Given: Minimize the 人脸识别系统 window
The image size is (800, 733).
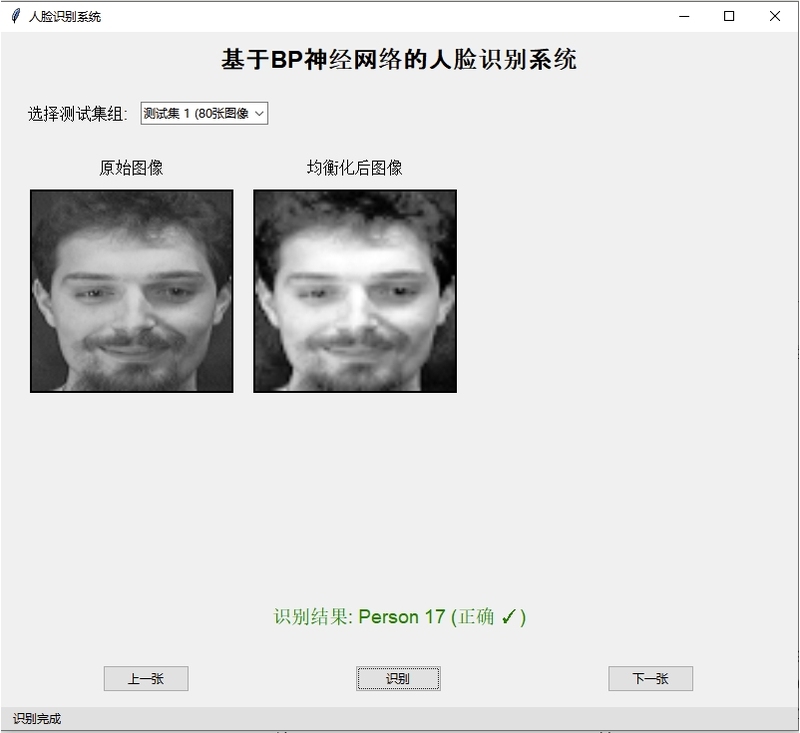Looking at the screenshot, I should click(684, 16).
